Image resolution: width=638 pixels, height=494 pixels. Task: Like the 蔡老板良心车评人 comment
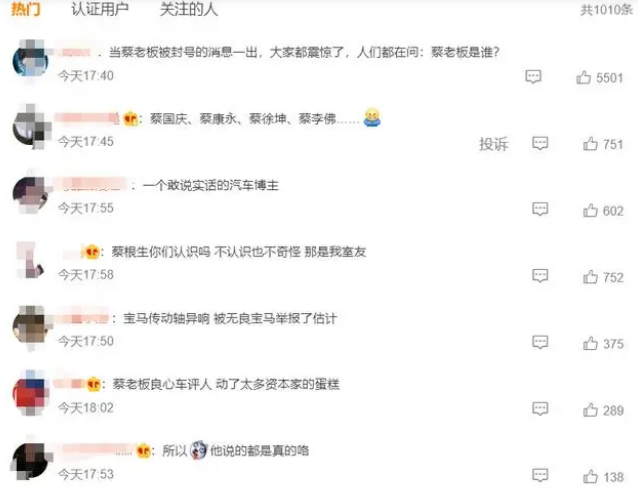click(590, 410)
